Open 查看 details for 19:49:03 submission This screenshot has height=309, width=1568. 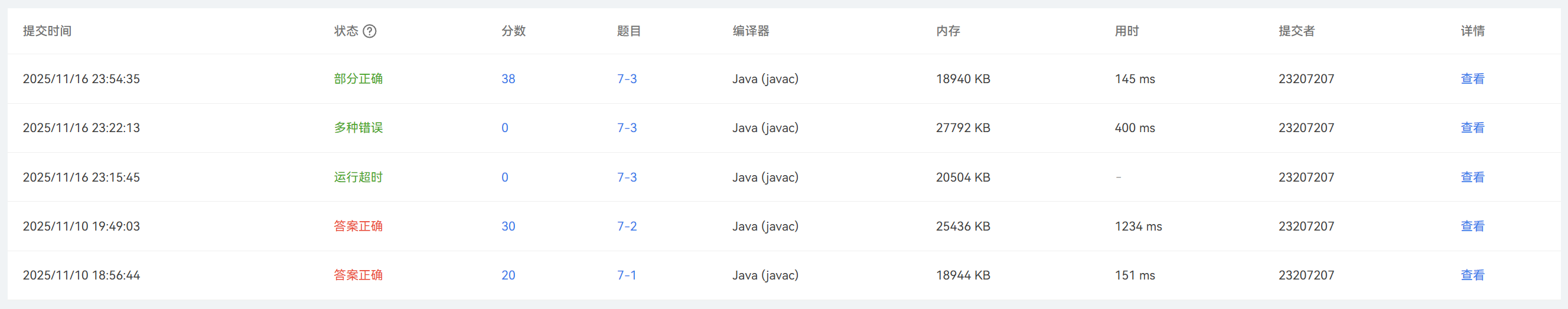pyautogui.click(x=1472, y=226)
